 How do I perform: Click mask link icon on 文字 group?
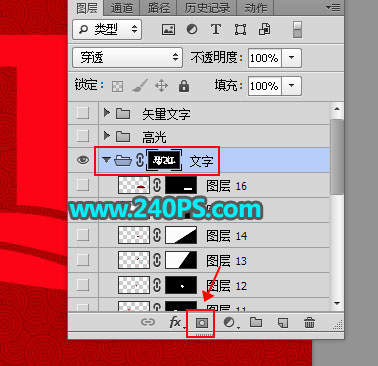click(x=140, y=161)
